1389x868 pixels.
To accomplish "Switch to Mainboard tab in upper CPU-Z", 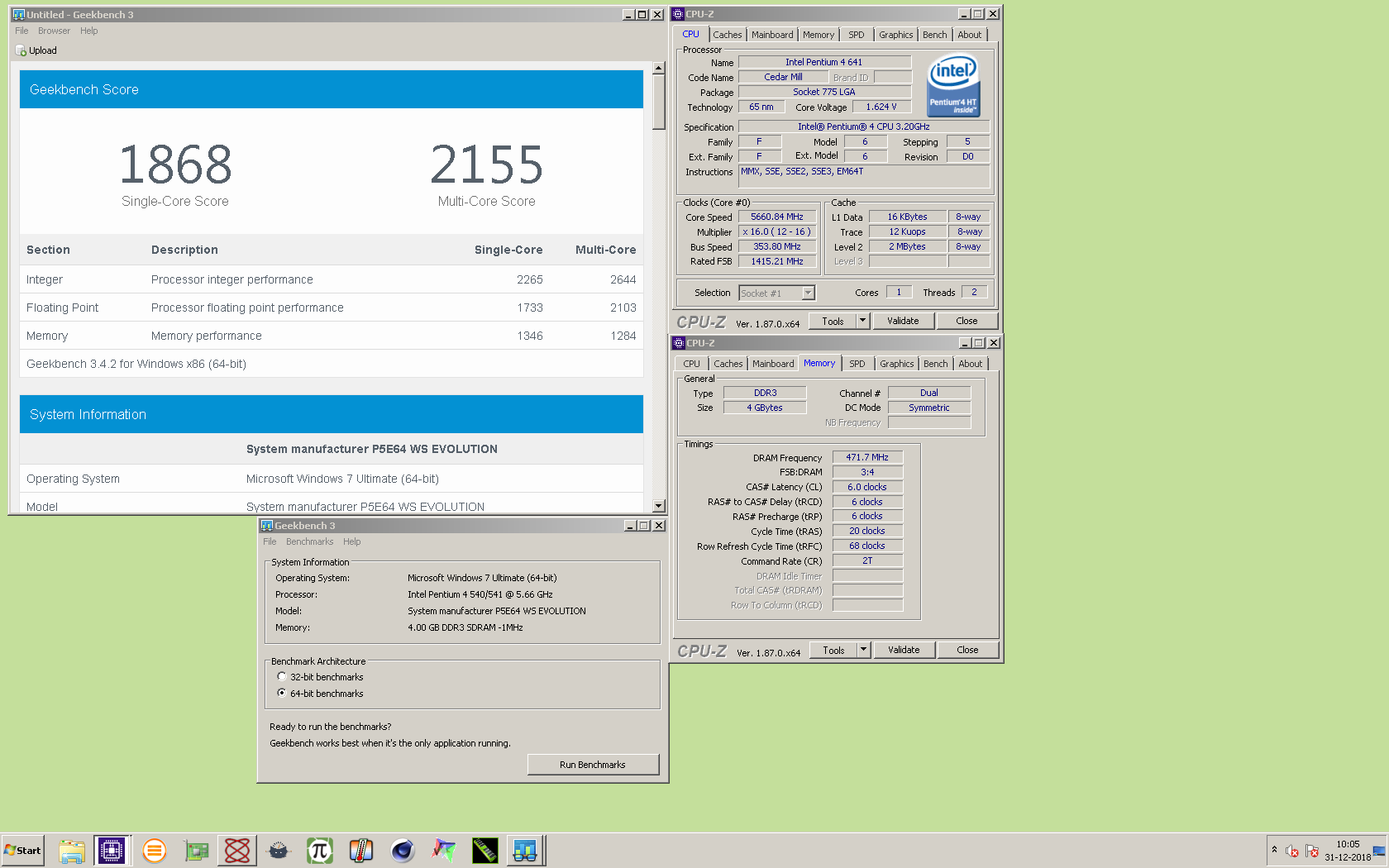I will pyautogui.click(x=772, y=35).
